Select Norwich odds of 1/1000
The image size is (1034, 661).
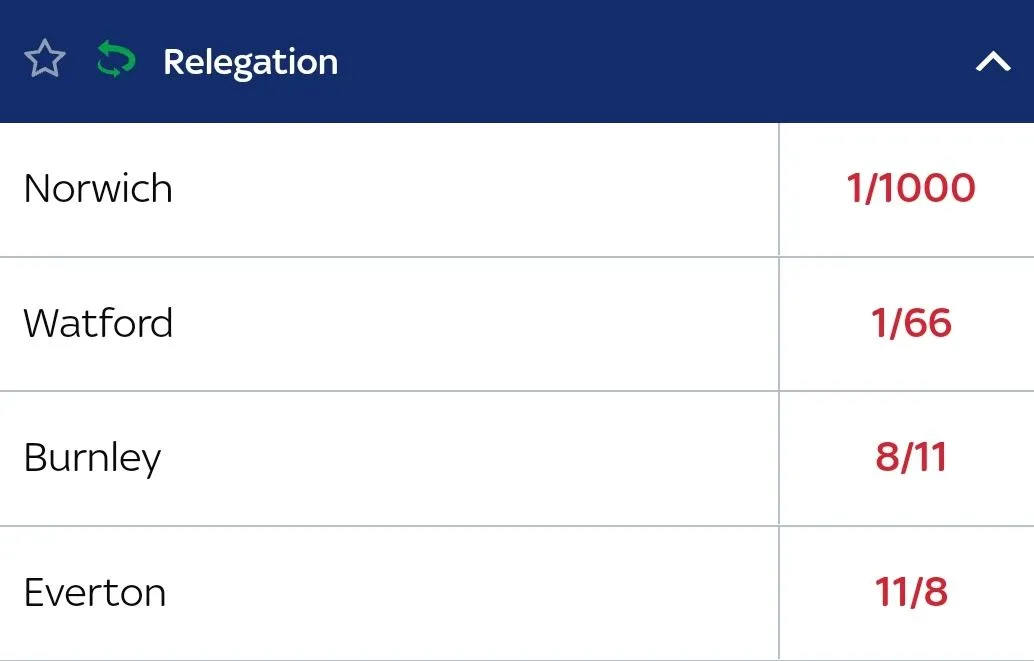tap(910, 189)
